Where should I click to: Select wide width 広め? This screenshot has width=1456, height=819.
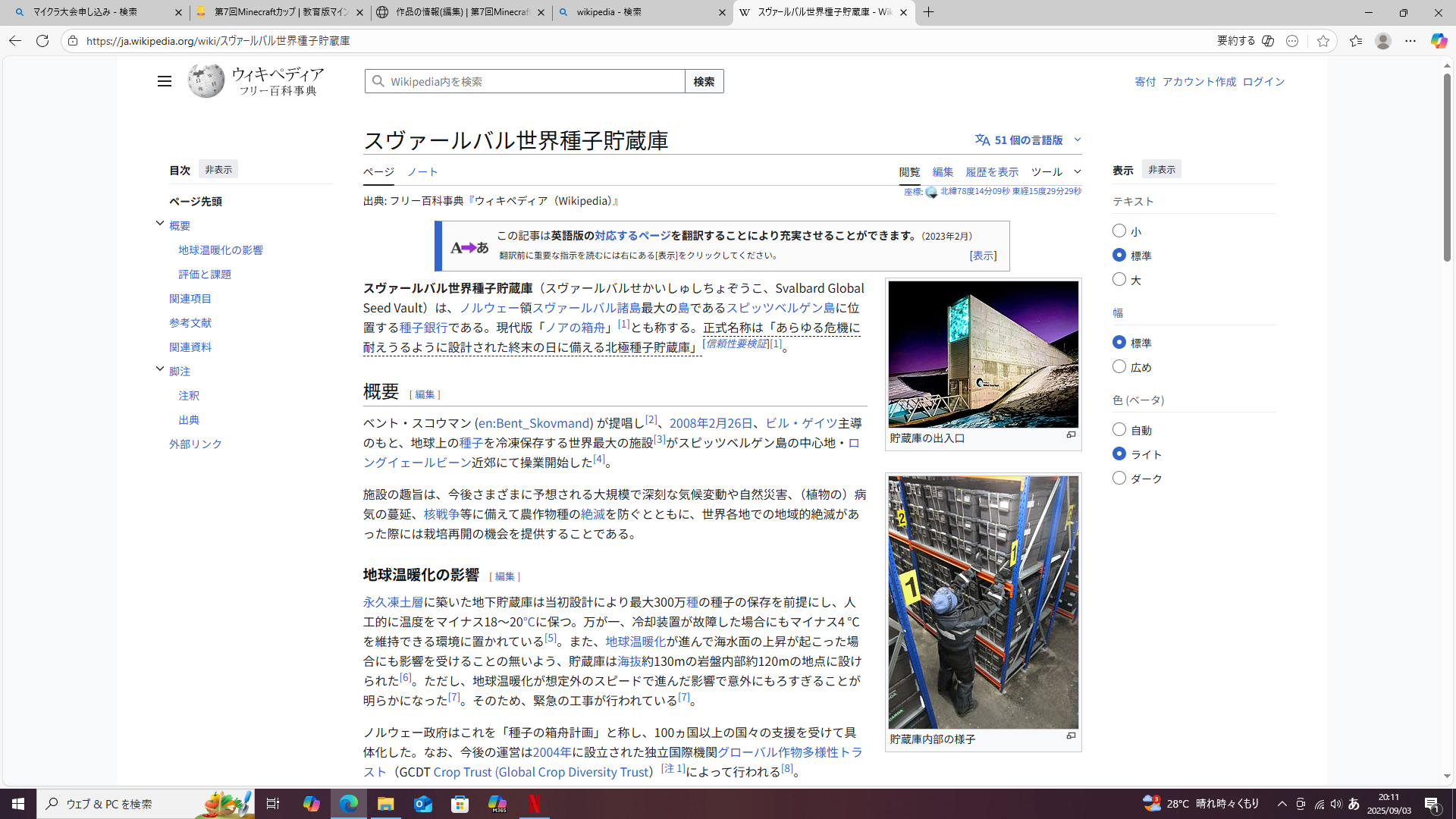1119,366
